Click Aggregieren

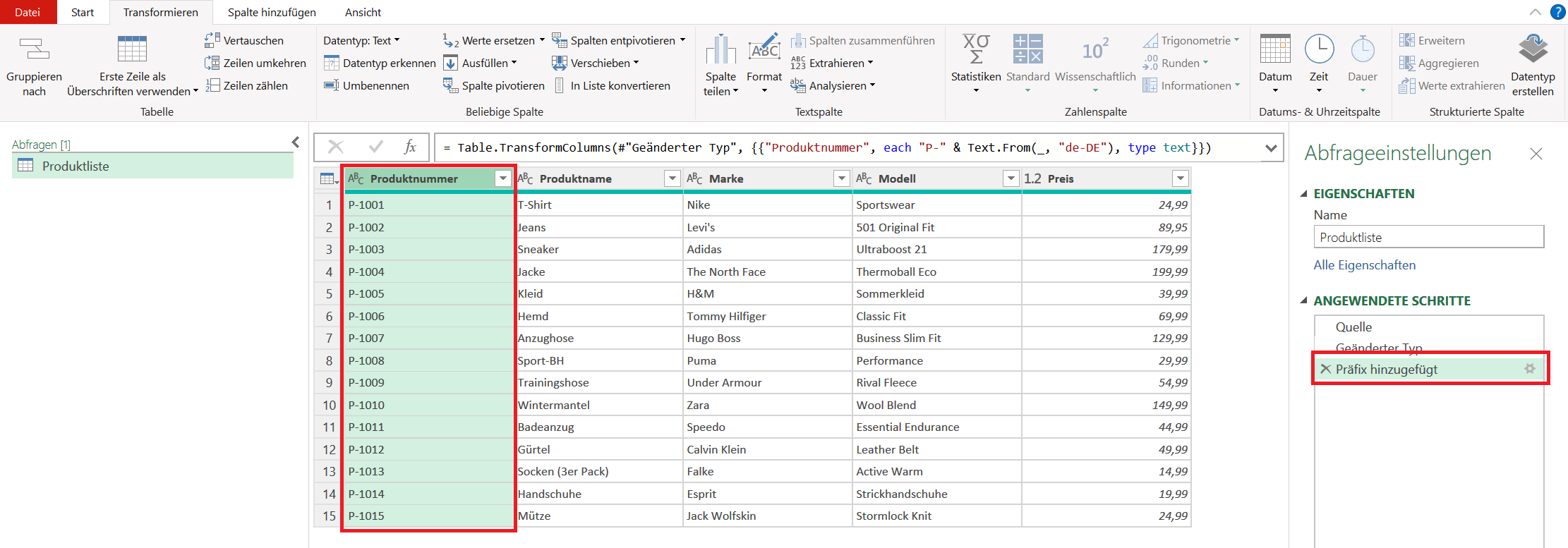[1440, 63]
